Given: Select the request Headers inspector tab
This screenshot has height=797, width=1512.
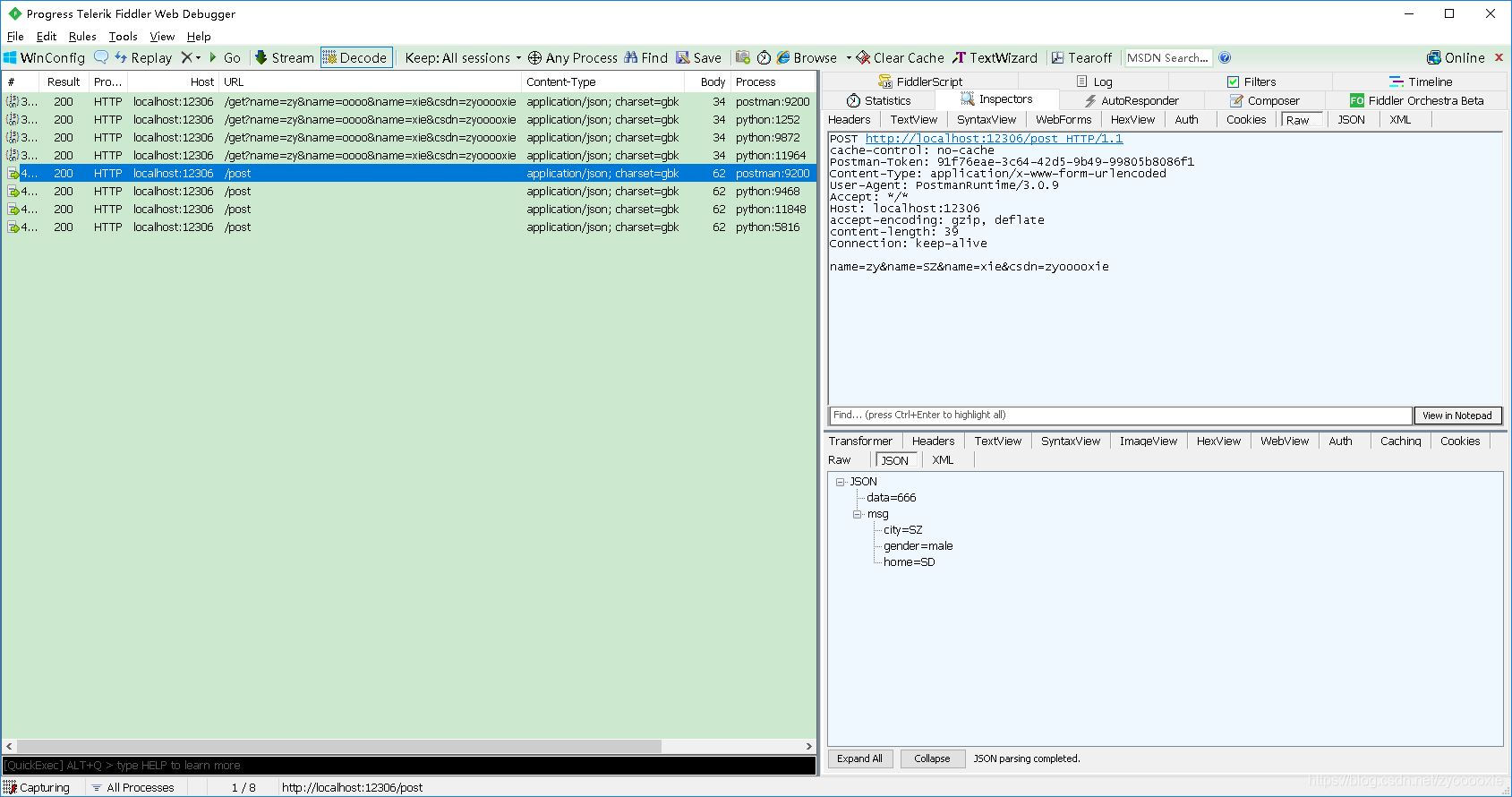Looking at the screenshot, I should click(849, 119).
